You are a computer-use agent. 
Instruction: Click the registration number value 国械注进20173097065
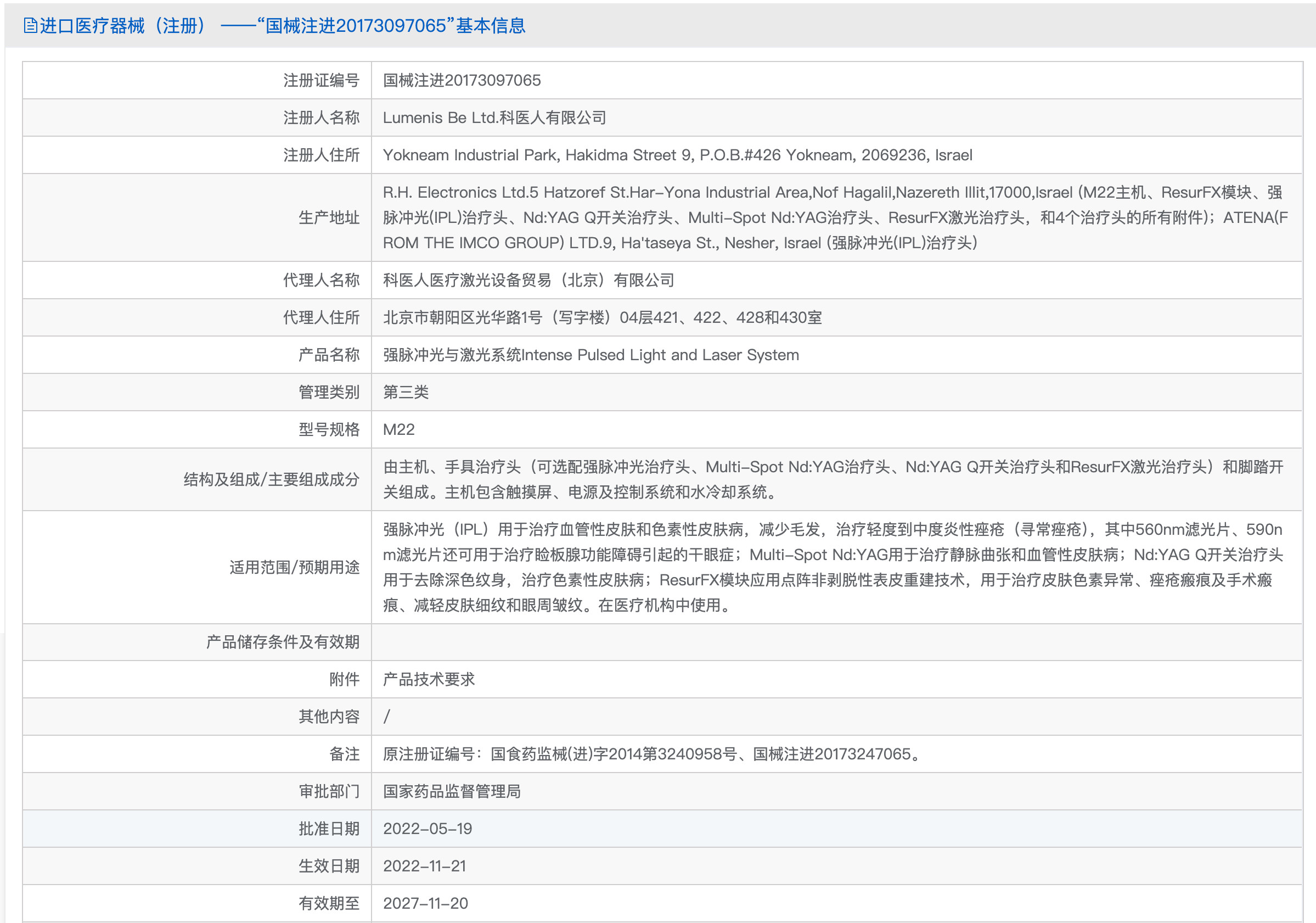click(x=462, y=80)
